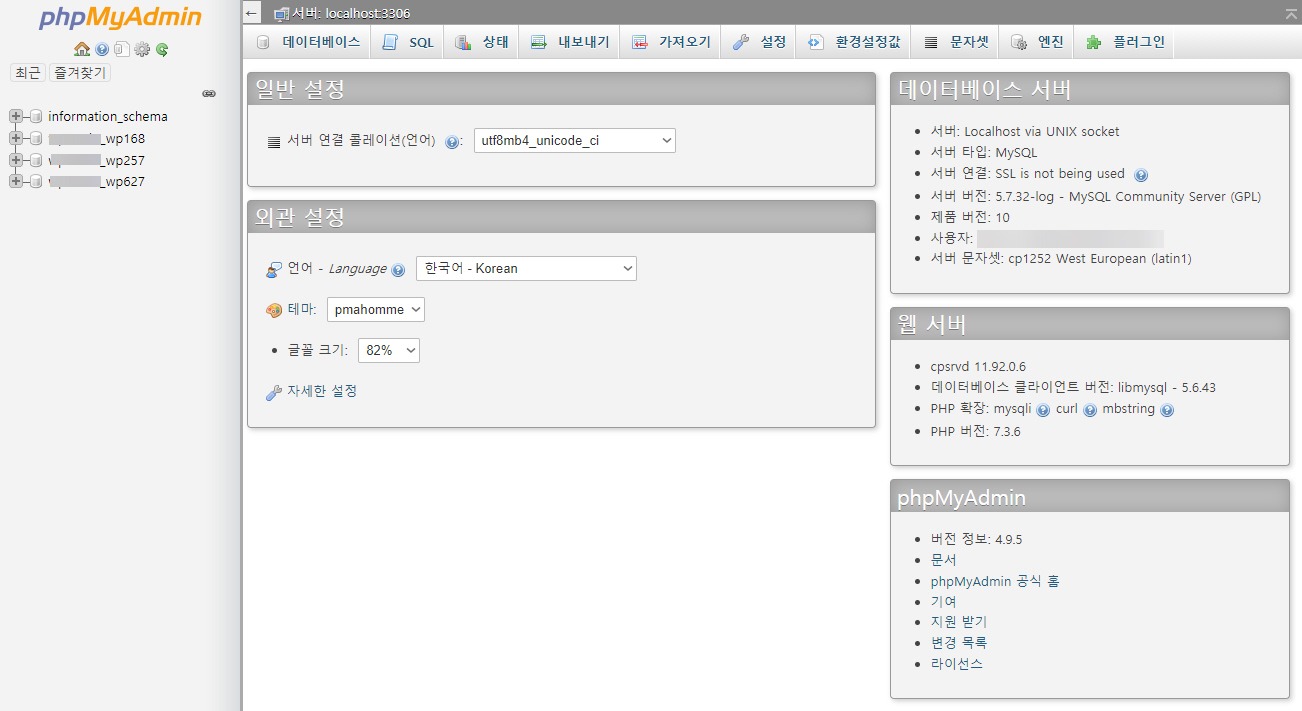This screenshot has height=711, width=1302.
Task: Switch to the 데이터베이스 tab
Action: [x=308, y=42]
